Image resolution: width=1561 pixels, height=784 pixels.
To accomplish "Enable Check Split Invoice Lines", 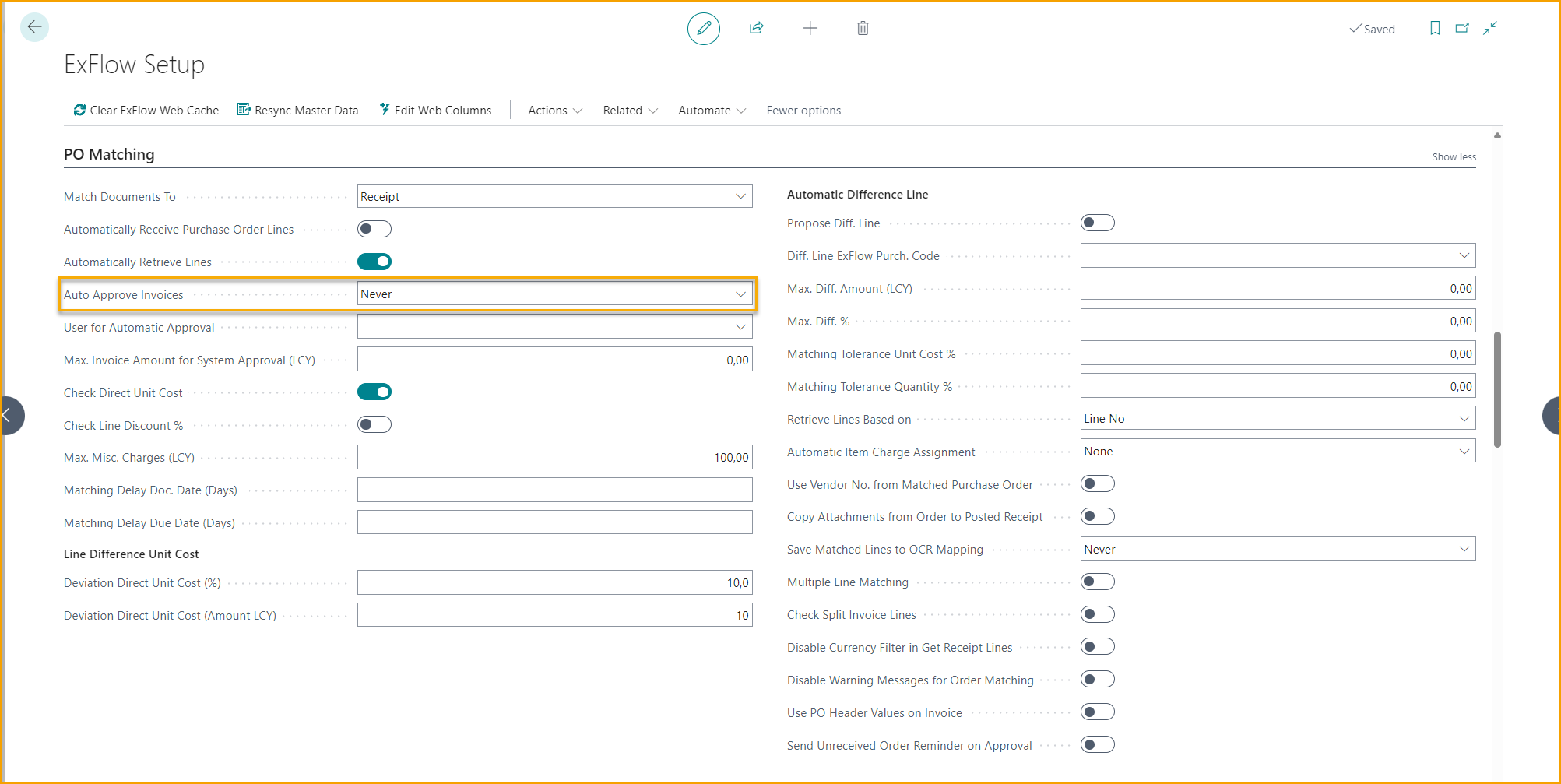I will 1098,614.
